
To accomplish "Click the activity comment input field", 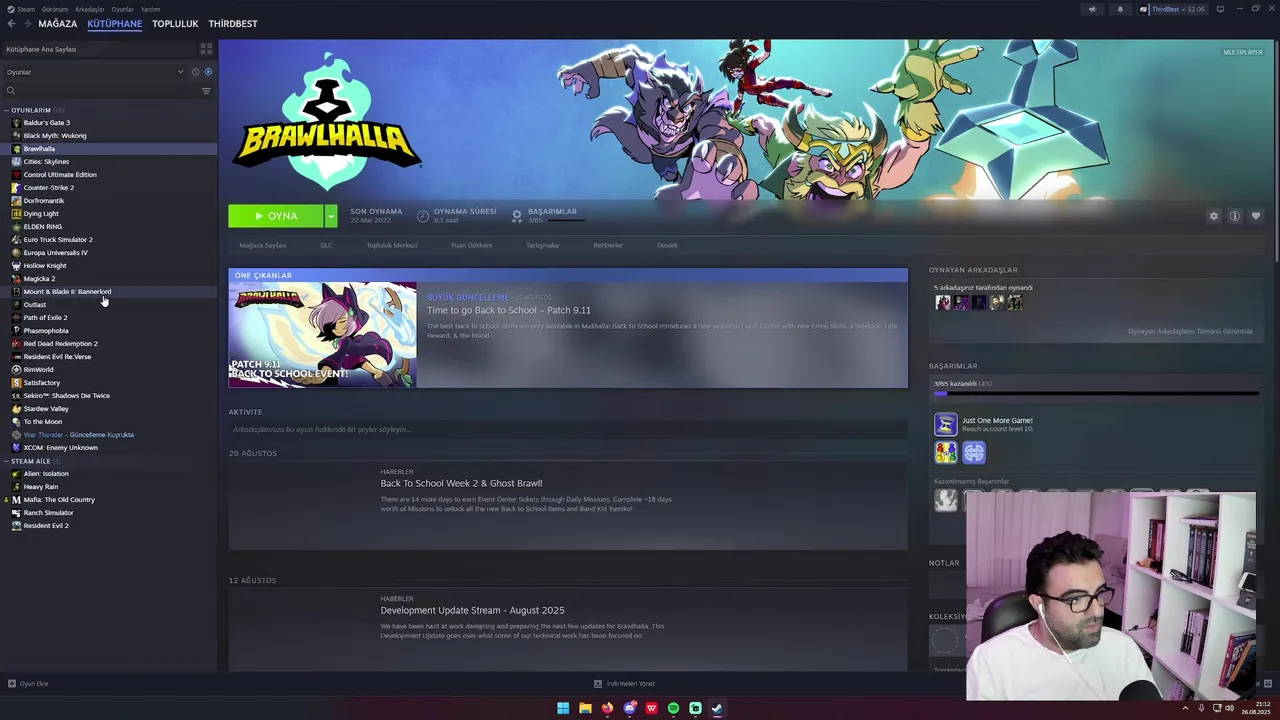I will (x=567, y=429).
